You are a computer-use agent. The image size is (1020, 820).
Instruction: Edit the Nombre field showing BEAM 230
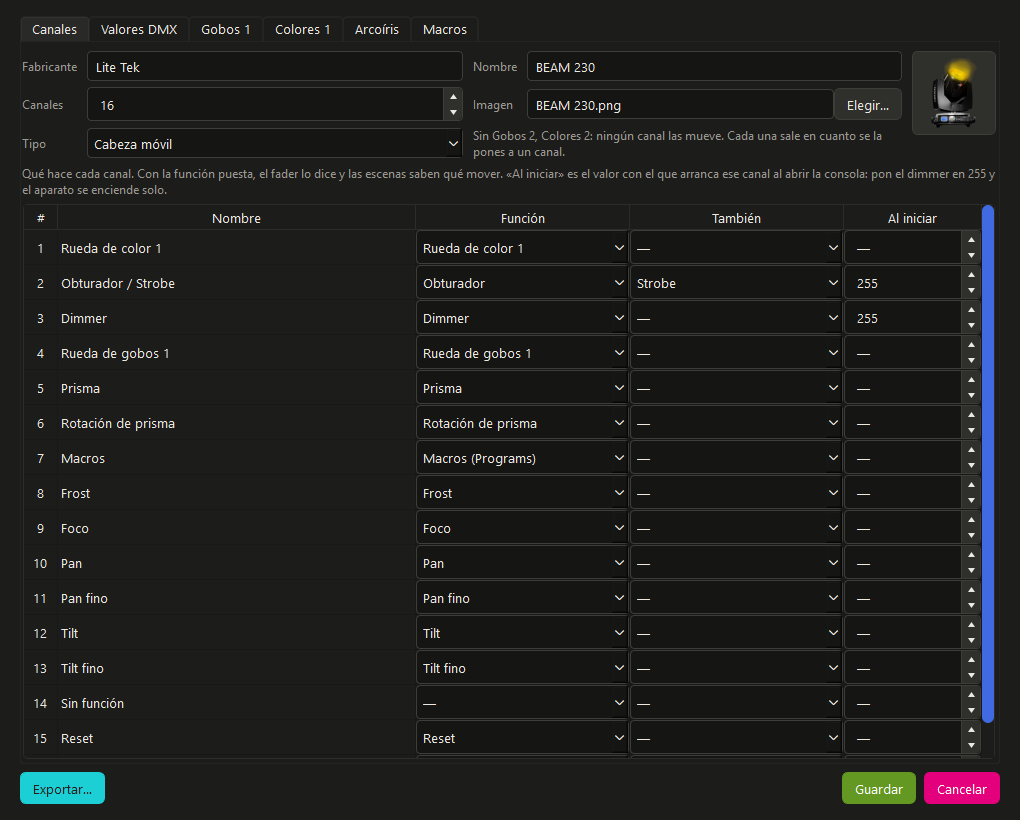(714, 67)
